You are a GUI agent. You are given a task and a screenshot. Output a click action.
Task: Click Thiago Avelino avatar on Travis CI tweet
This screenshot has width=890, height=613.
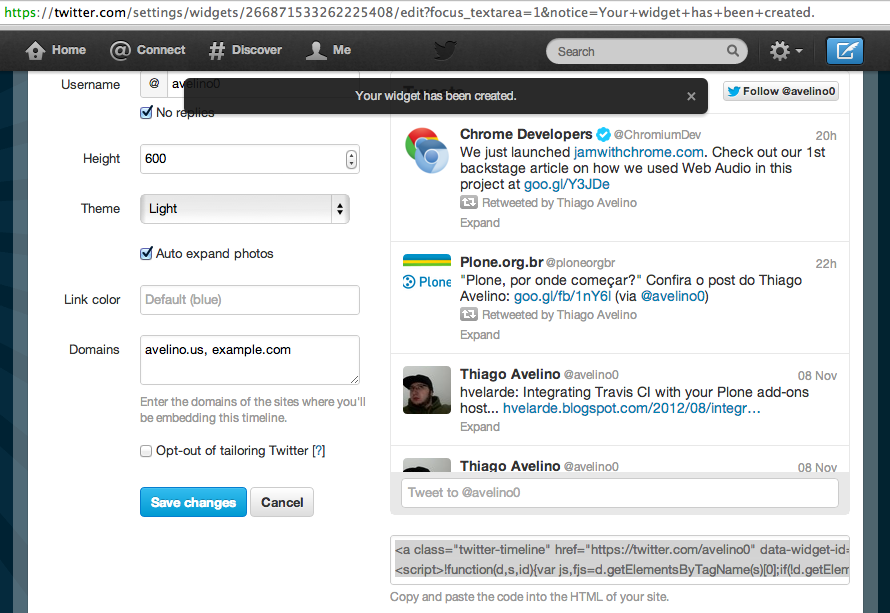427,390
